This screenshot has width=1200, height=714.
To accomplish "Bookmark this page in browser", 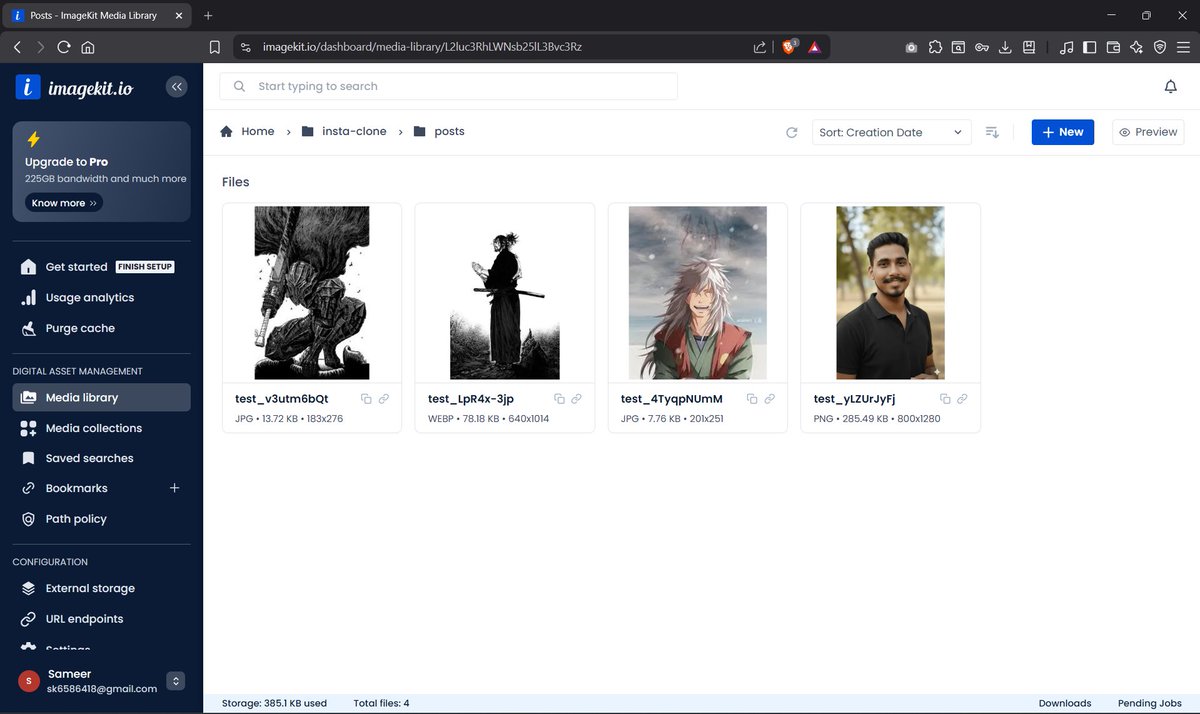I will [215, 47].
